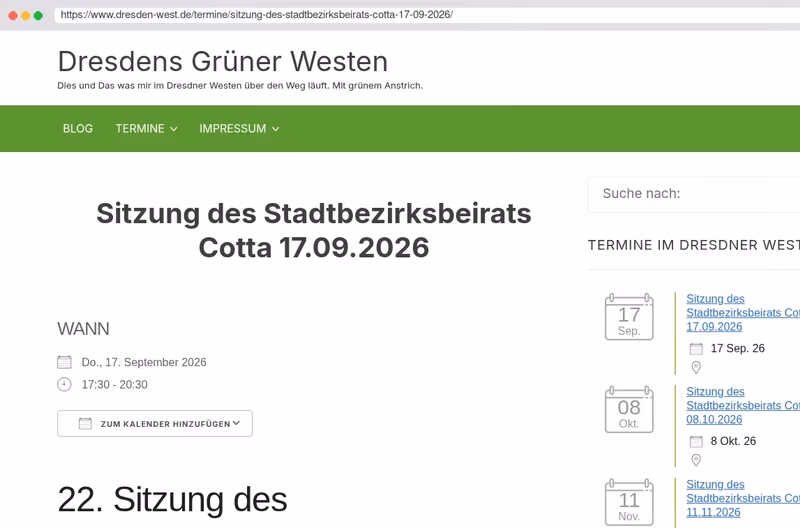Image resolution: width=800 pixels, height=528 pixels.
Task: Click the location pin under 17 Sep. 26
Action: (696, 367)
